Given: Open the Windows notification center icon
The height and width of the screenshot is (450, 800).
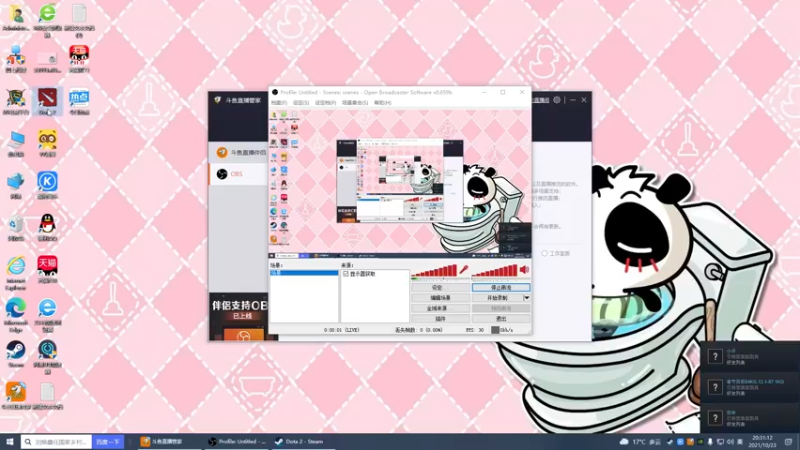Looking at the screenshot, I should [x=788, y=442].
